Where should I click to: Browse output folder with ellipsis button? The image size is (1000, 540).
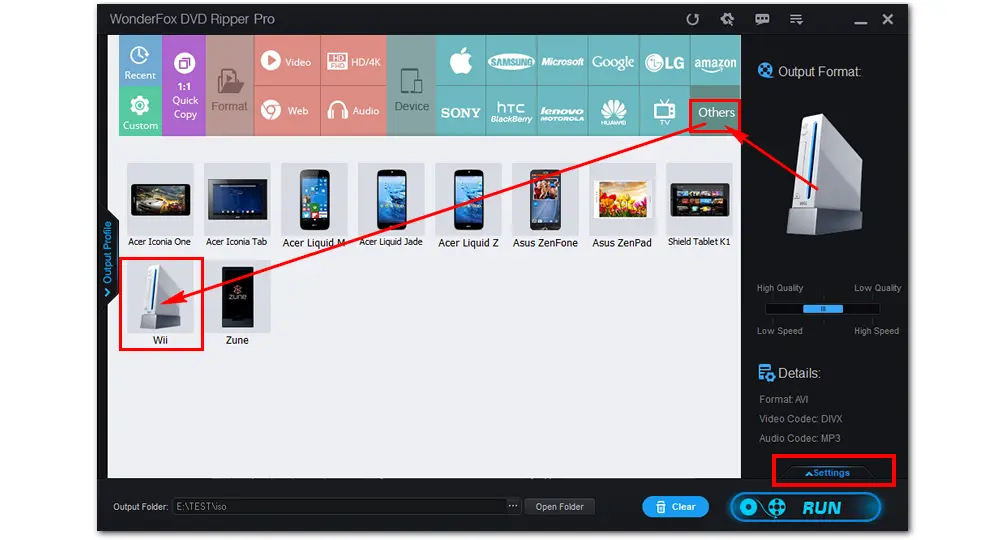pyautogui.click(x=513, y=506)
